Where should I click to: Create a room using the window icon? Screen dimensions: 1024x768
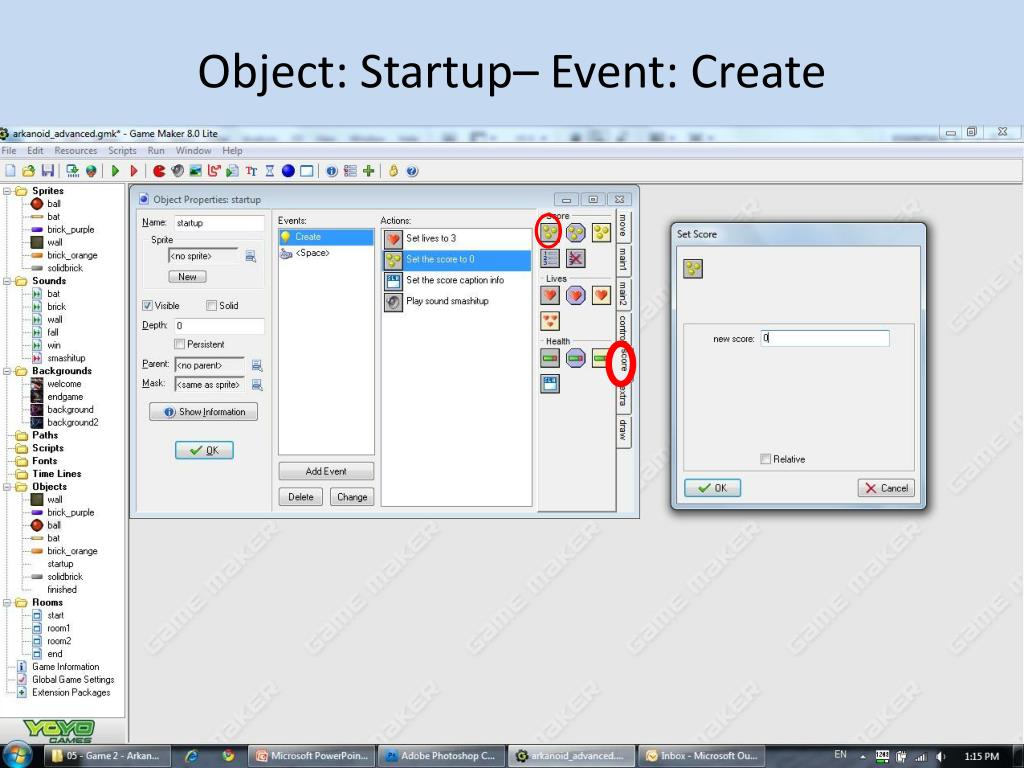point(306,171)
